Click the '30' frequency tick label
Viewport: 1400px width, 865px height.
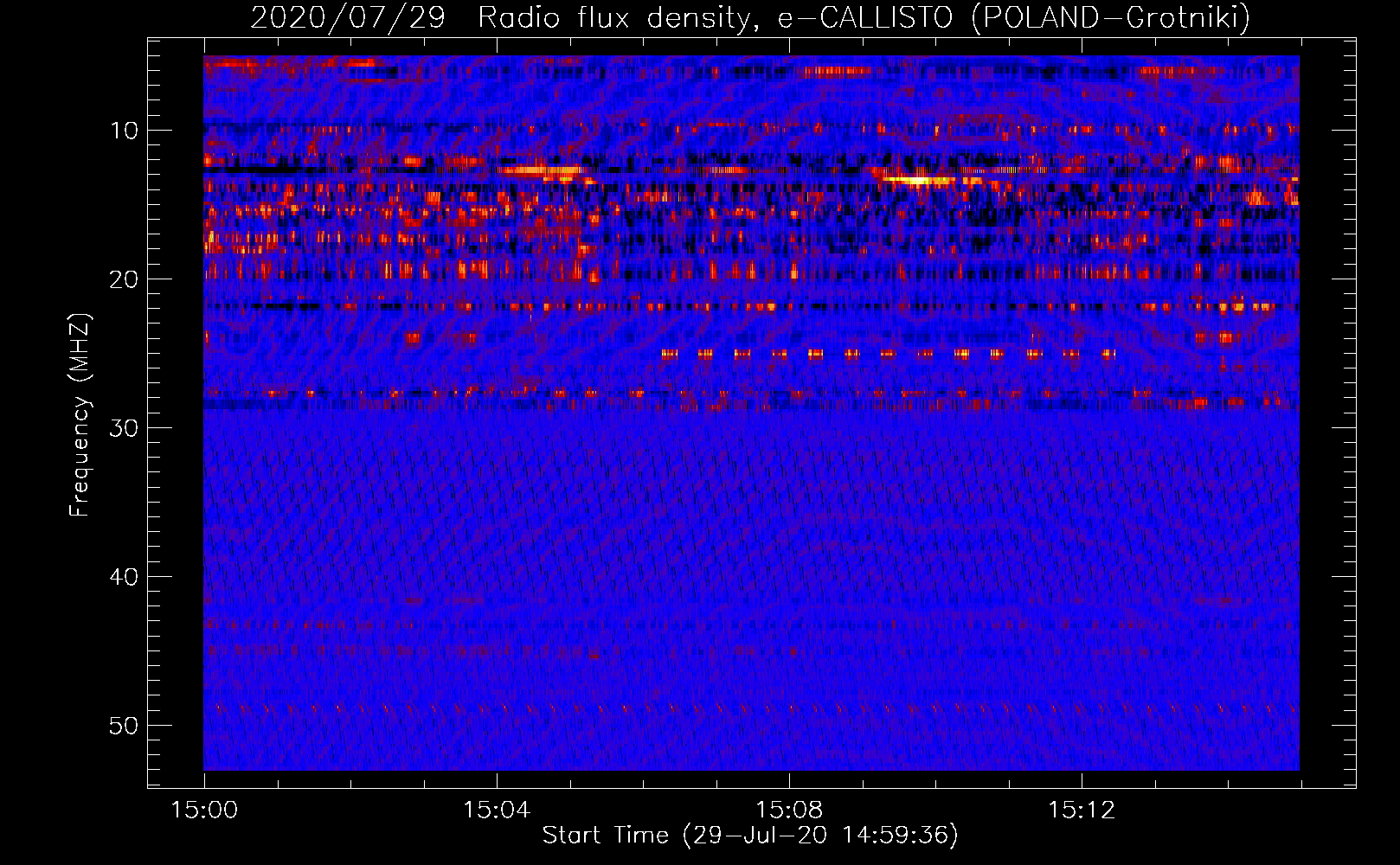(x=125, y=428)
